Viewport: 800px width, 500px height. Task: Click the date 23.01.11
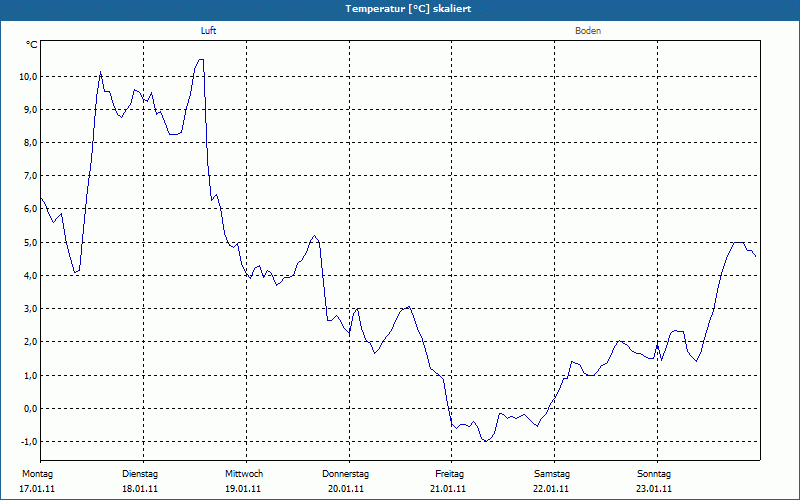tap(654, 489)
